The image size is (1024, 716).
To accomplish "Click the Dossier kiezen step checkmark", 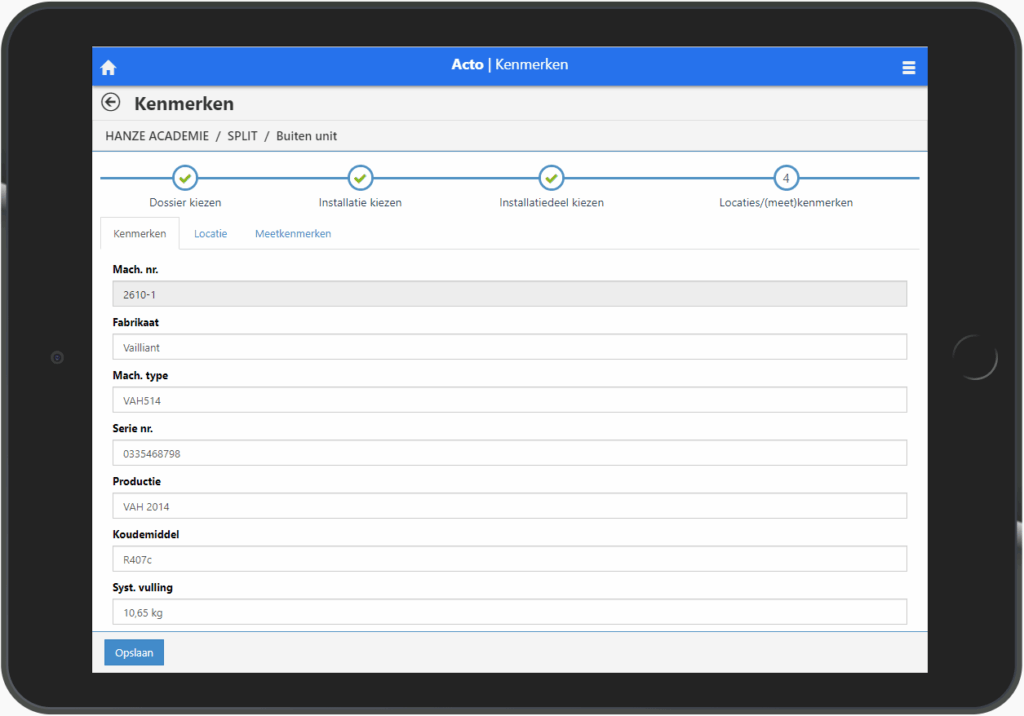I will (x=185, y=178).
